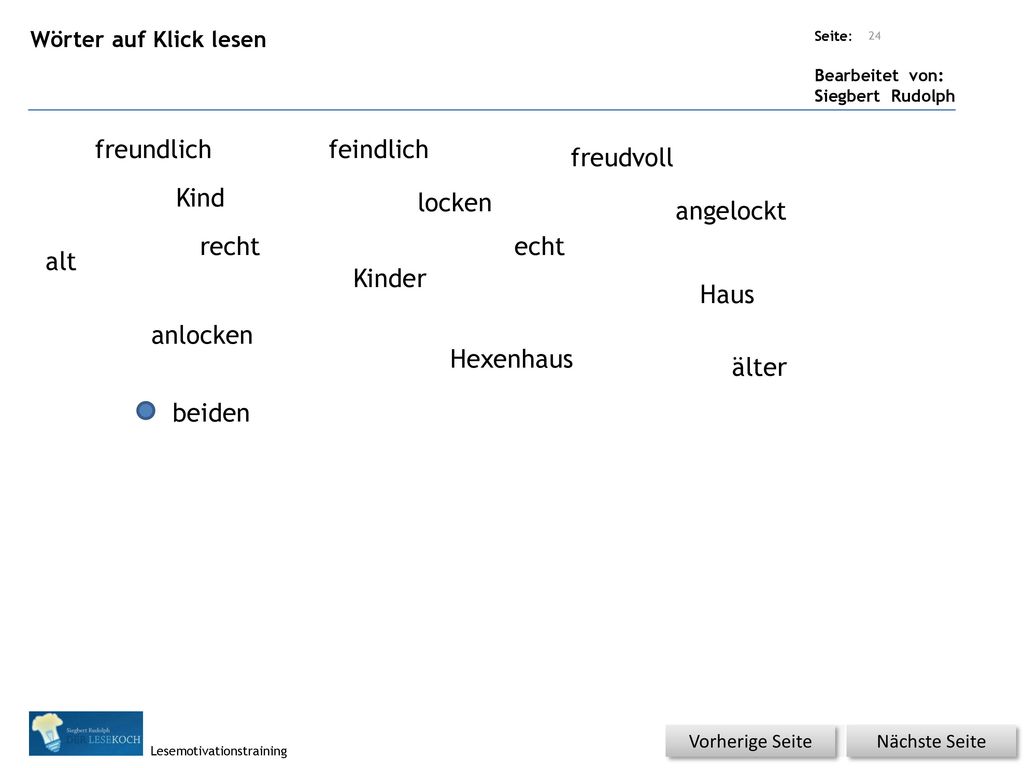The image size is (1024, 768).
Task: Click the word Kind
Action: [200, 198]
